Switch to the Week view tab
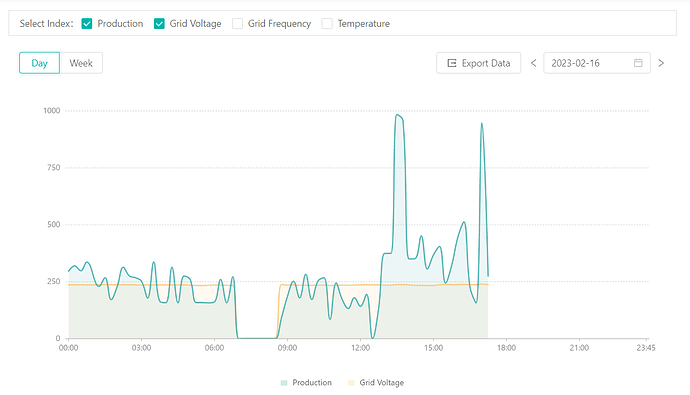Image resolution: width=690 pixels, height=395 pixels. [x=81, y=63]
